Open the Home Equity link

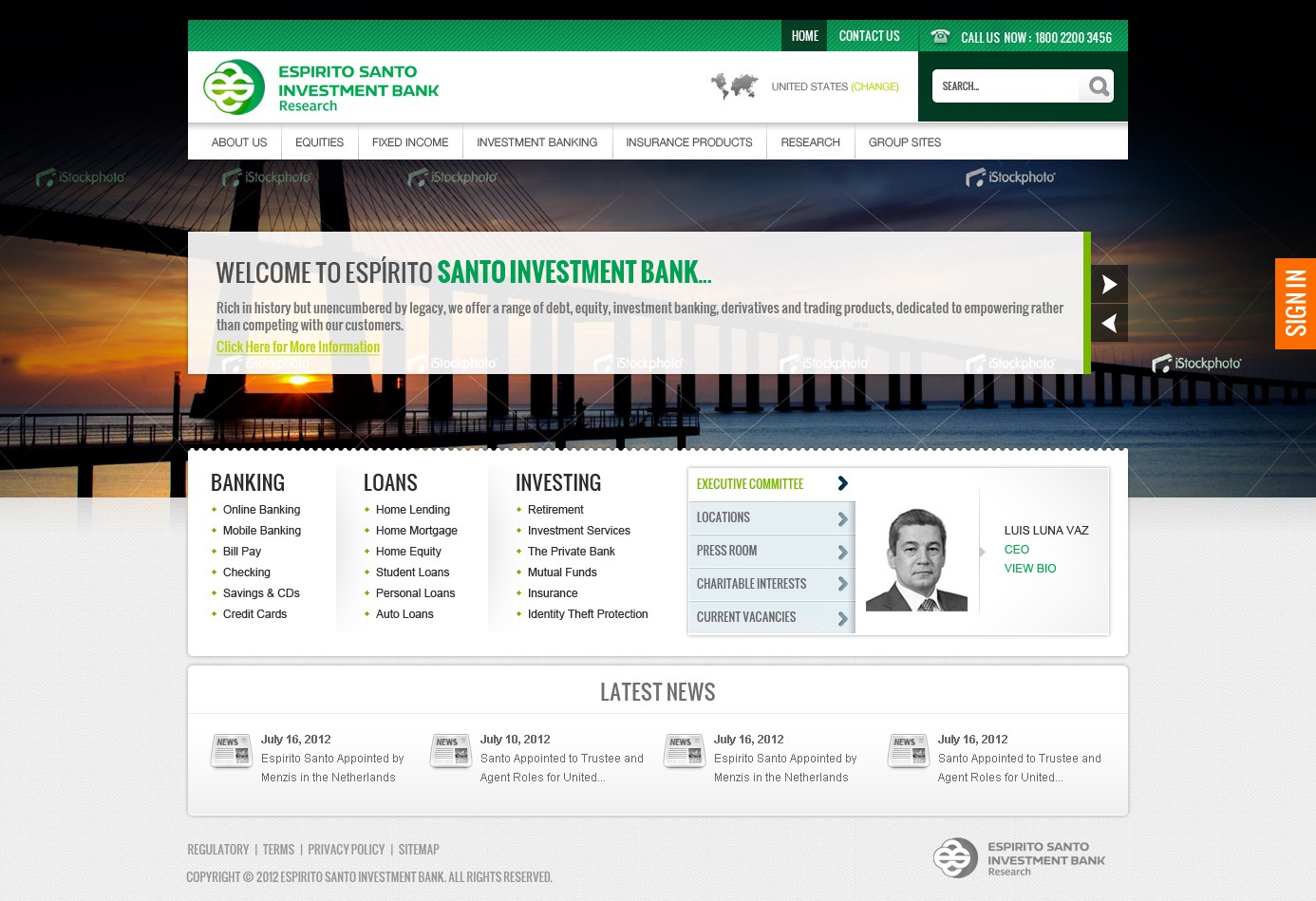point(408,552)
